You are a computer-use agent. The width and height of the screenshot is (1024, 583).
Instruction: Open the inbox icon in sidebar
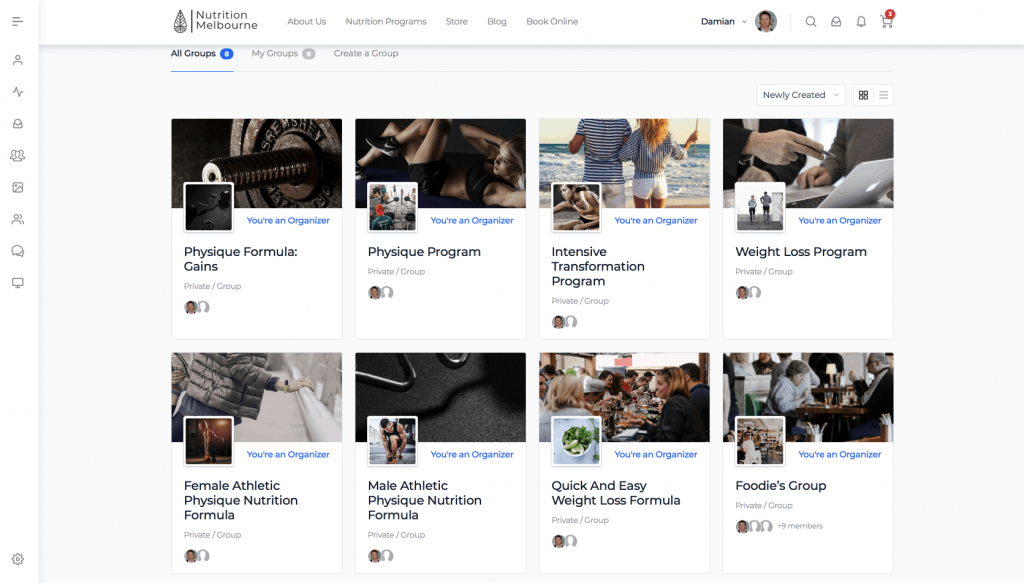(x=18, y=123)
